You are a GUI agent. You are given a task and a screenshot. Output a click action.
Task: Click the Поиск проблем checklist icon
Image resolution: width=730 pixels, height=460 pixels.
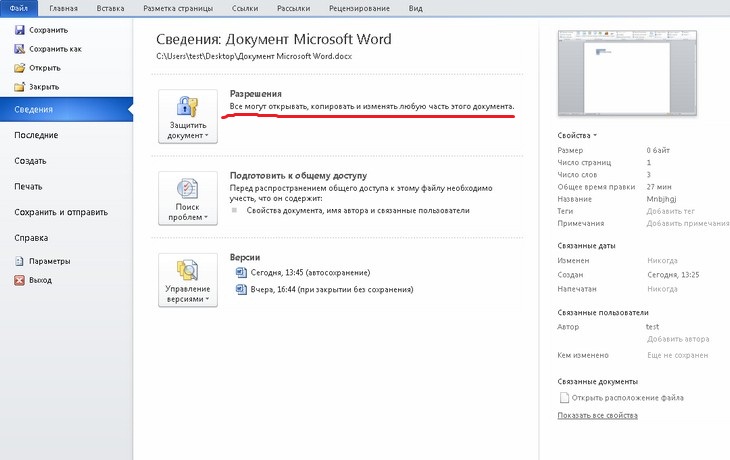point(187,189)
